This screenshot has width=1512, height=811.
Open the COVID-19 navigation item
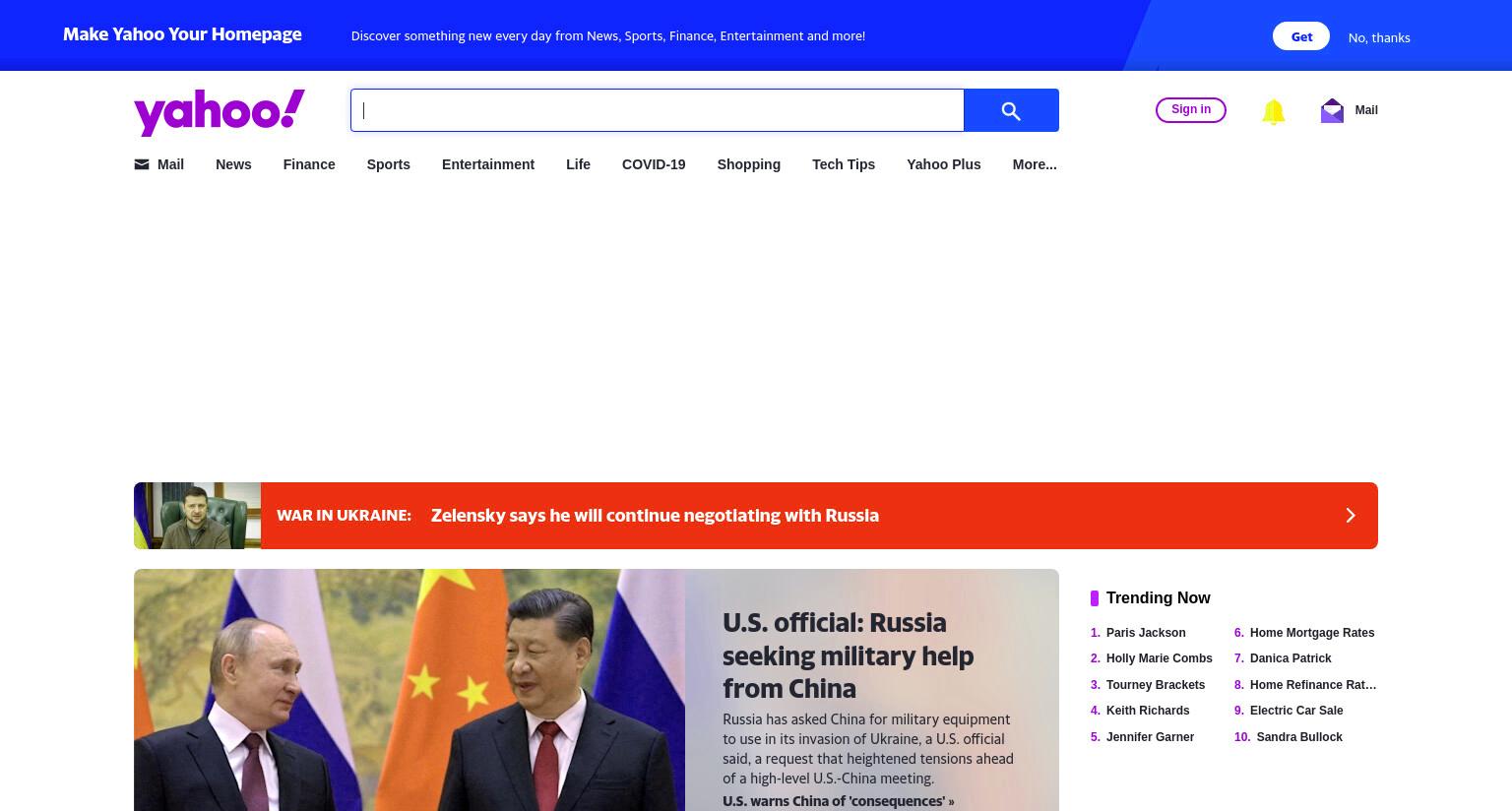[x=654, y=164]
